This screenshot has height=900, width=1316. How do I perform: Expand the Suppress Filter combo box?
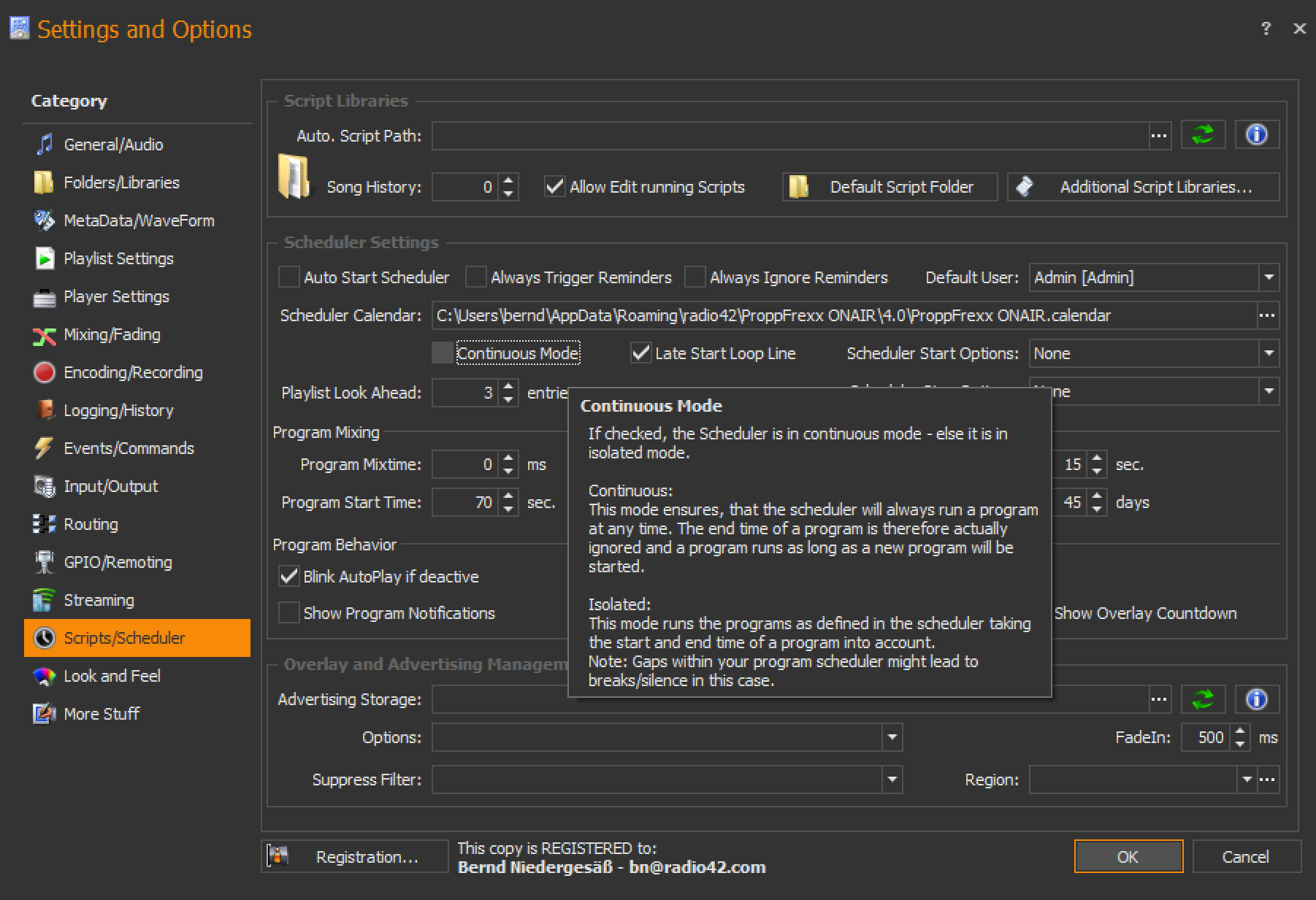892,780
